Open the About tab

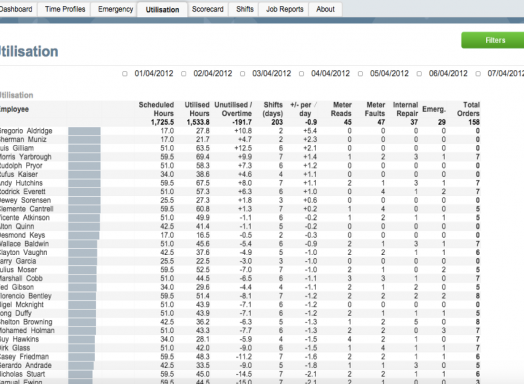coord(325,9)
